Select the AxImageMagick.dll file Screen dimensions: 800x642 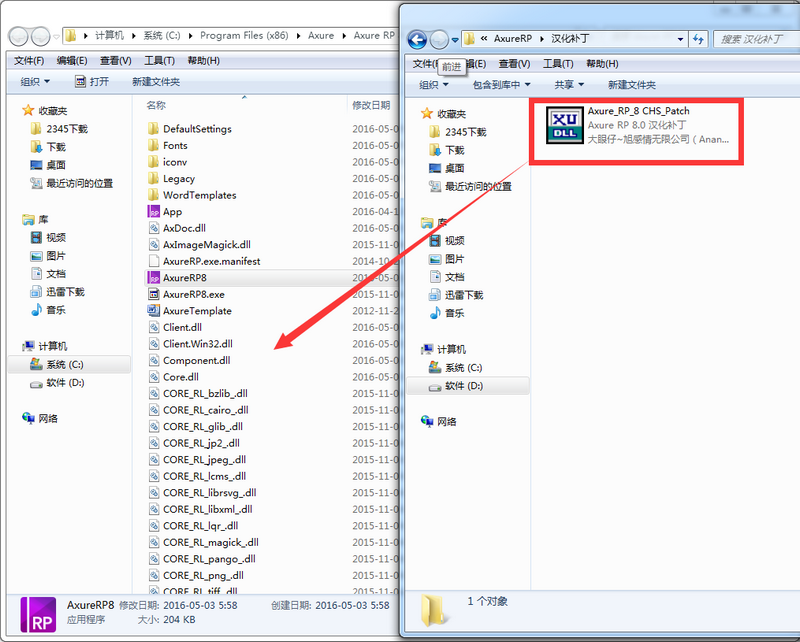point(207,244)
